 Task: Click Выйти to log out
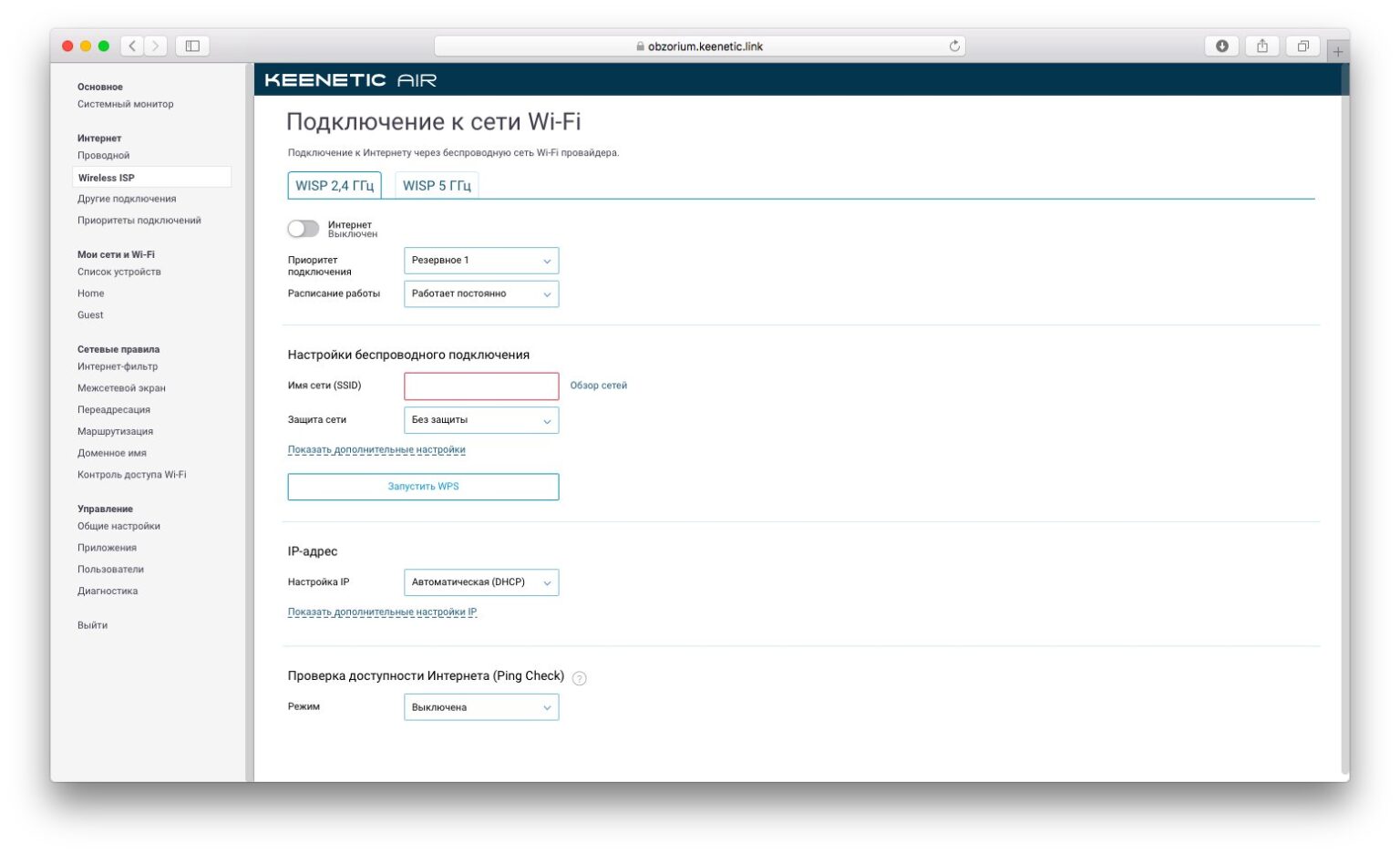tap(92, 625)
